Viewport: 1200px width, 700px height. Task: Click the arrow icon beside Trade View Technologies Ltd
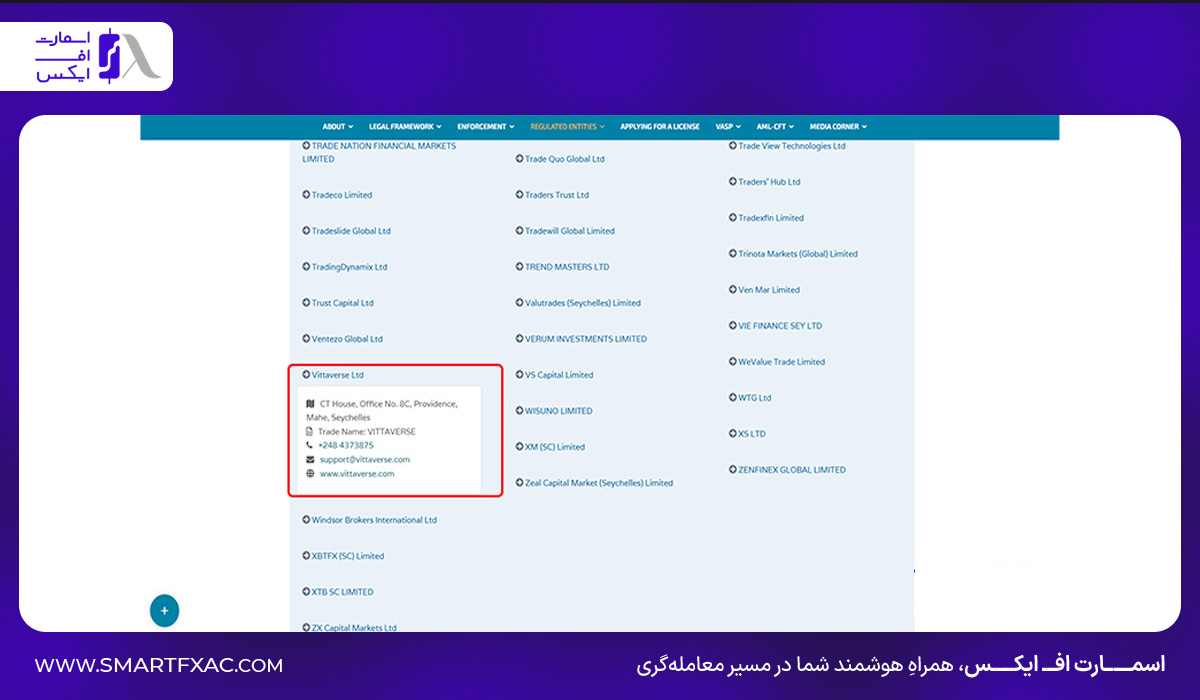733,146
